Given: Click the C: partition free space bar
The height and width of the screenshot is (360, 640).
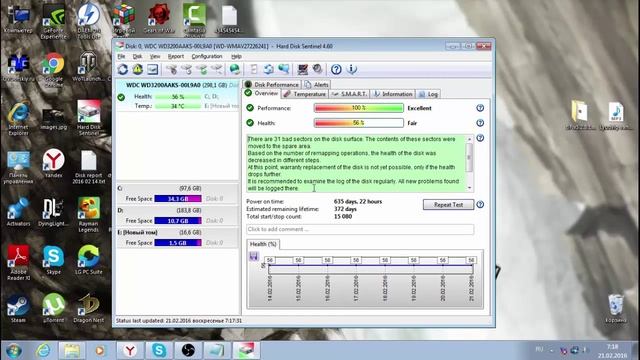Looking at the screenshot, I should (178, 199).
